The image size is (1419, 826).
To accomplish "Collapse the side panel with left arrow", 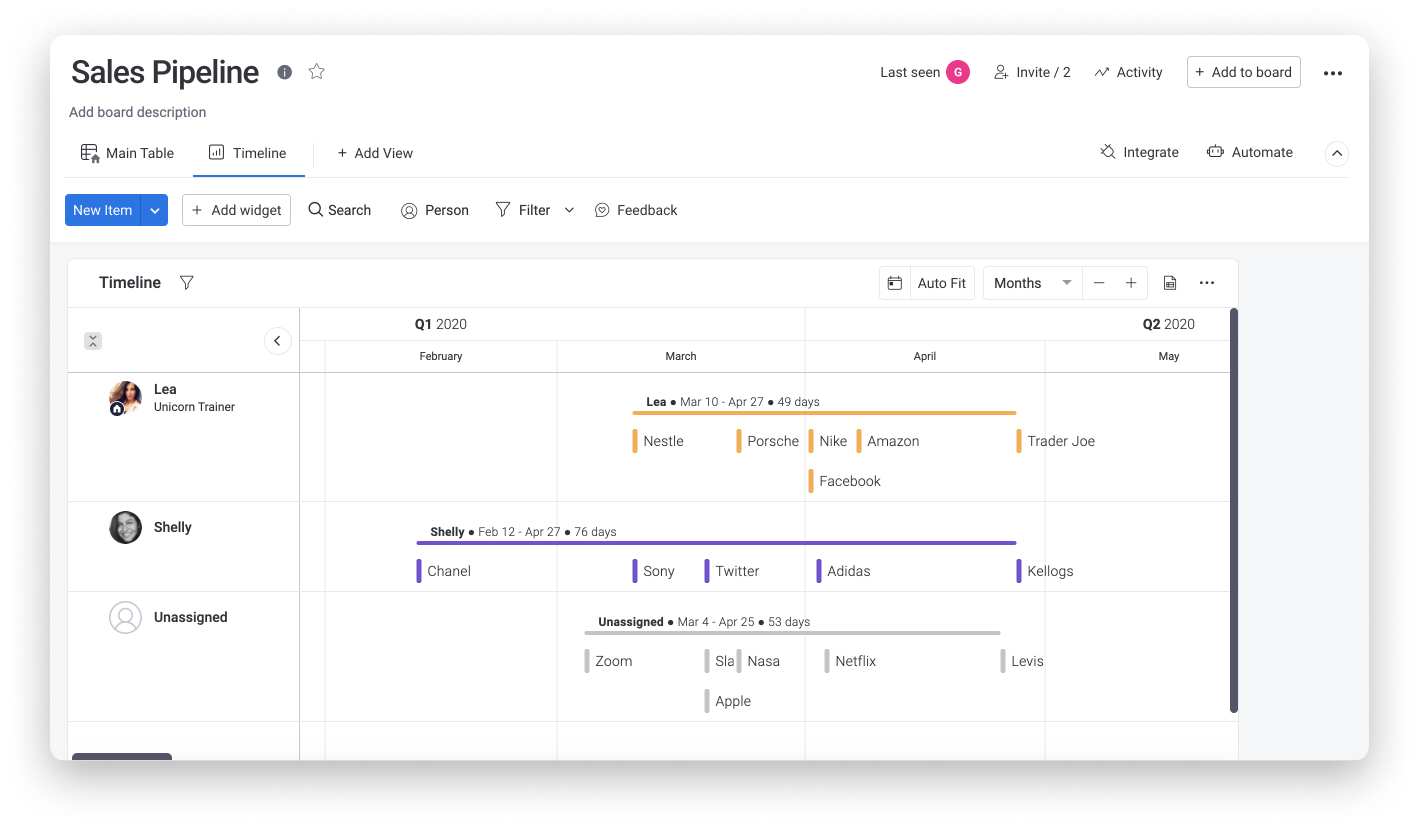I will click(x=277, y=341).
